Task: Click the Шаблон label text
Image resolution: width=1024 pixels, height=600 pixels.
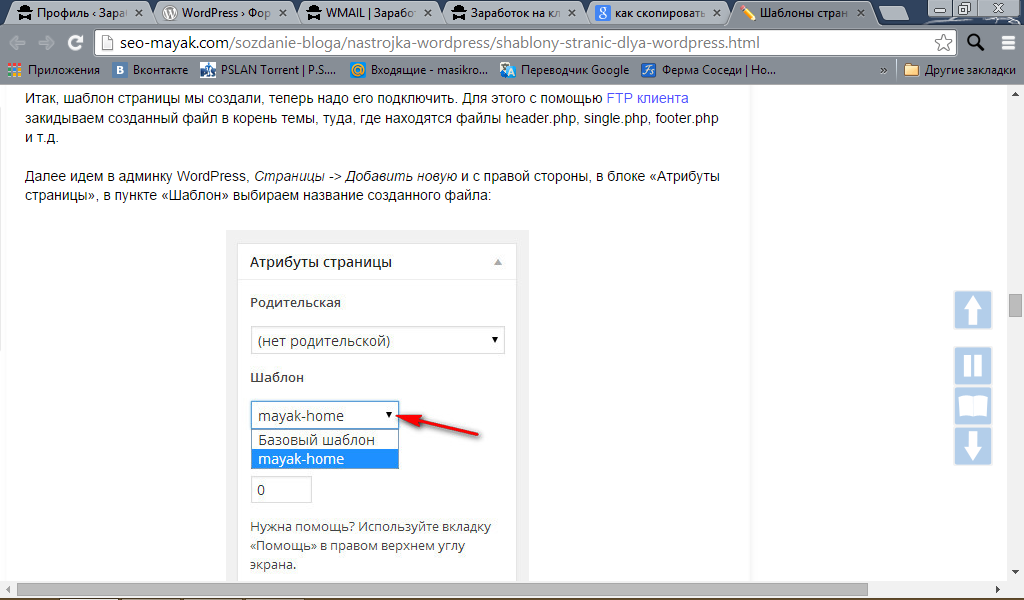Action: (277, 377)
